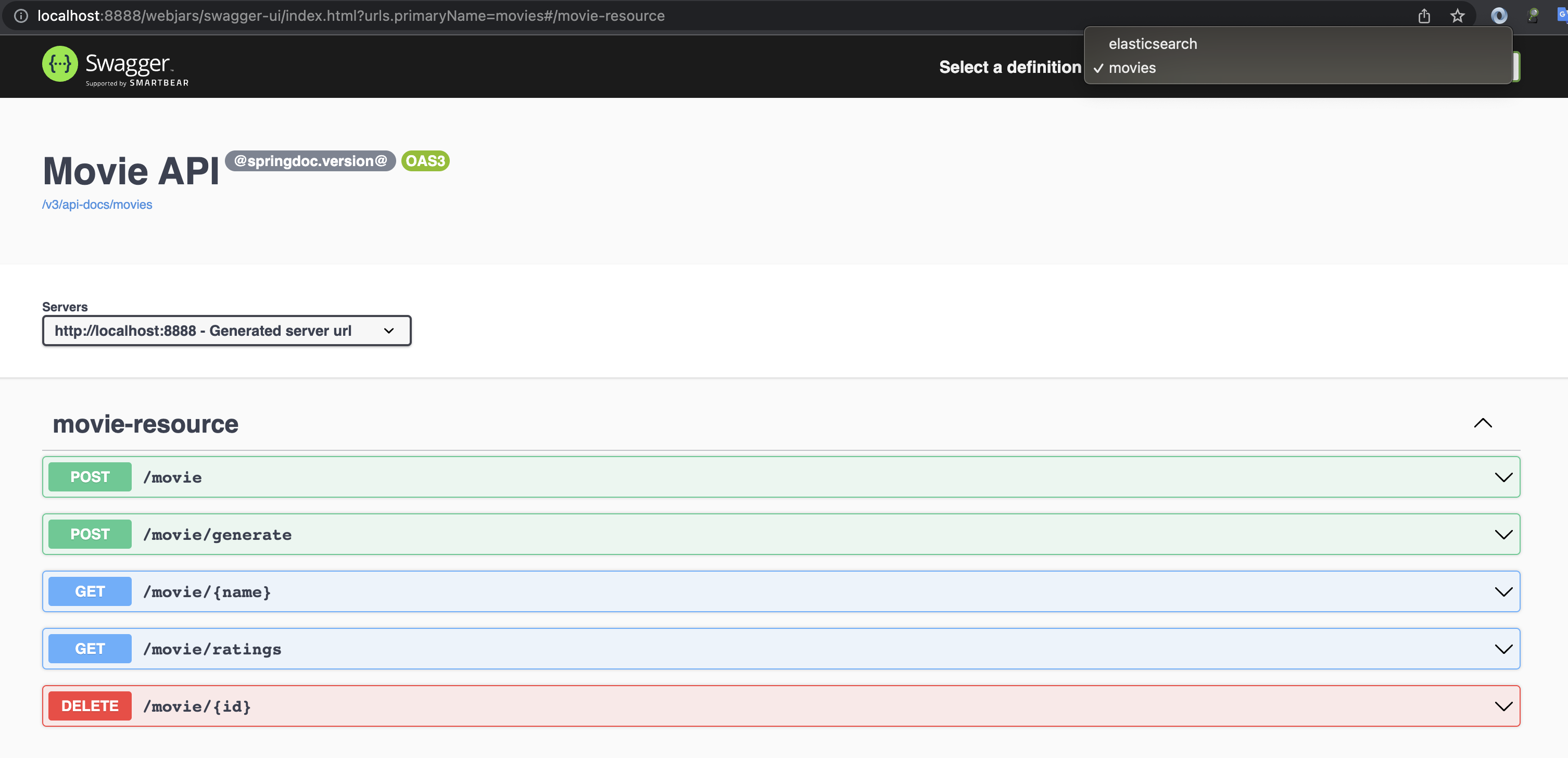Collapse the movie-resource section with its arrow

tap(1483, 423)
